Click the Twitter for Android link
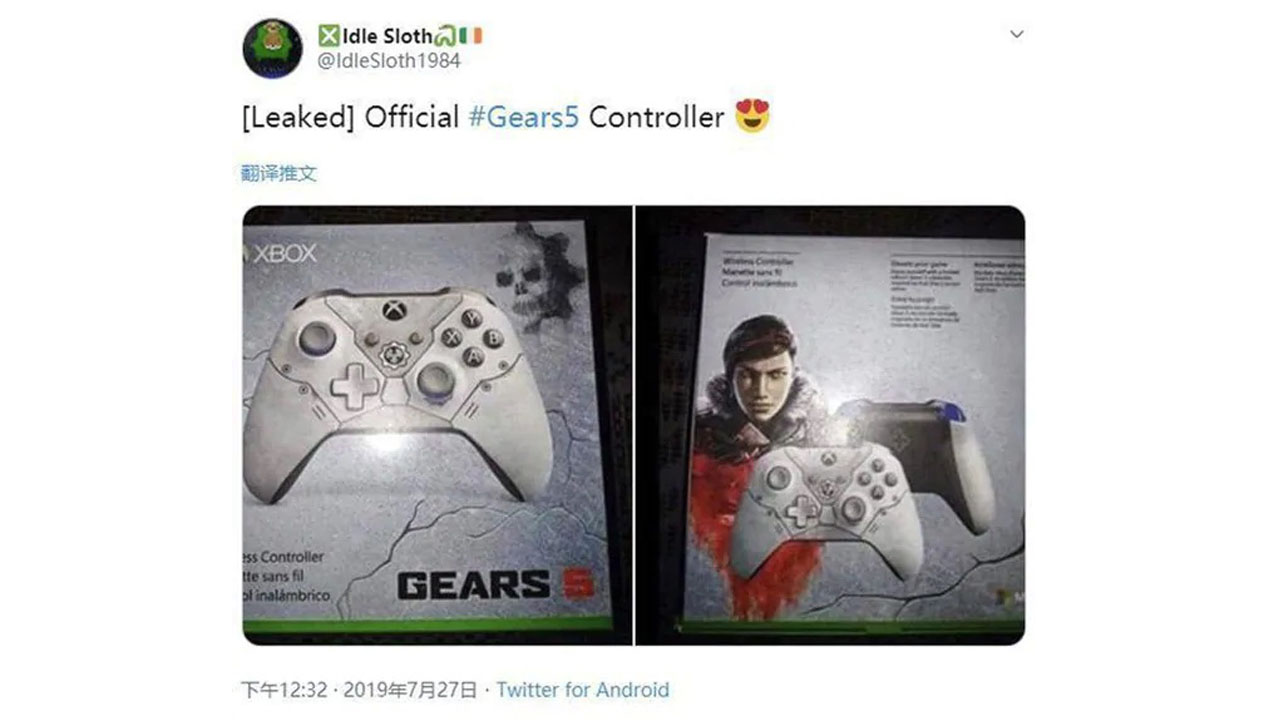The height and width of the screenshot is (720, 1280). 583,690
